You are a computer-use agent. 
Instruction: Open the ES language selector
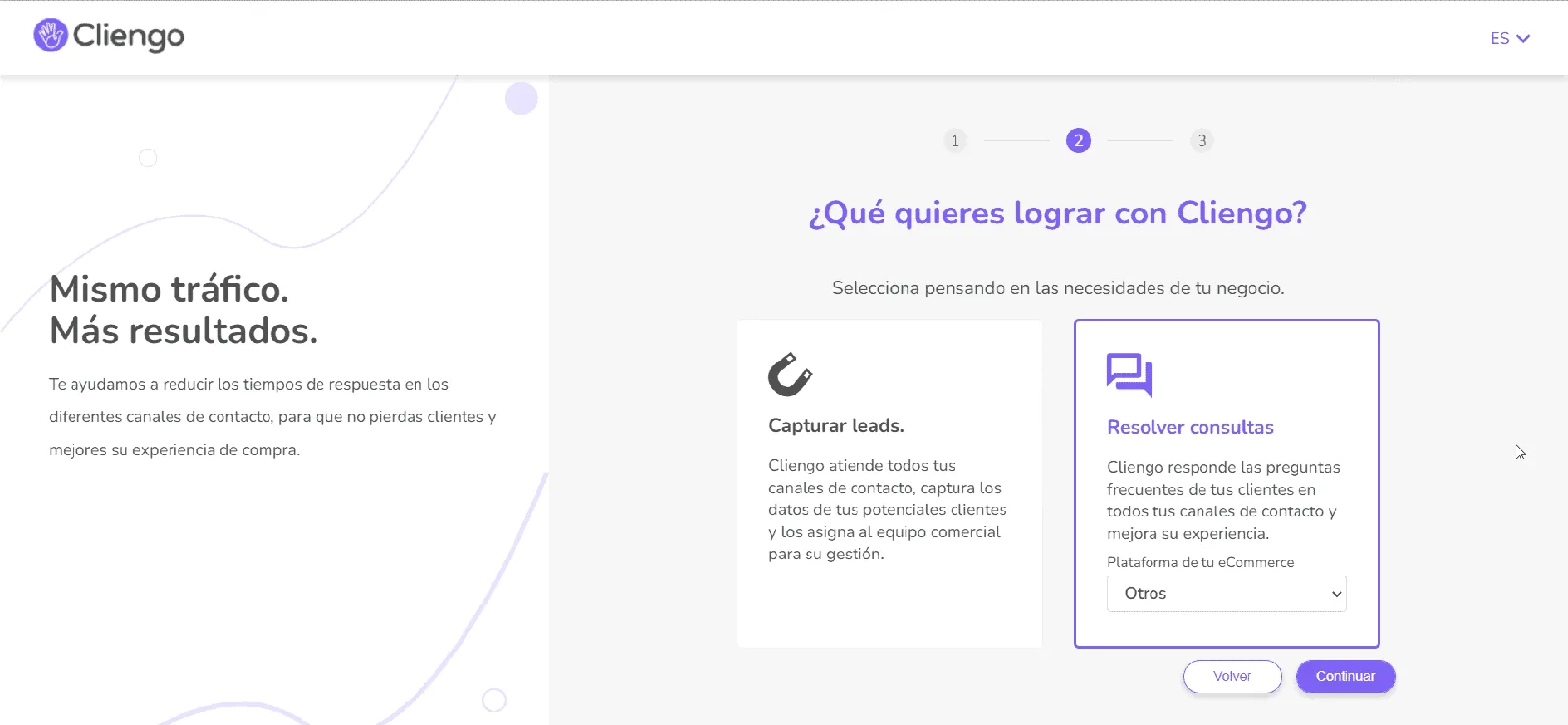click(x=1509, y=38)
